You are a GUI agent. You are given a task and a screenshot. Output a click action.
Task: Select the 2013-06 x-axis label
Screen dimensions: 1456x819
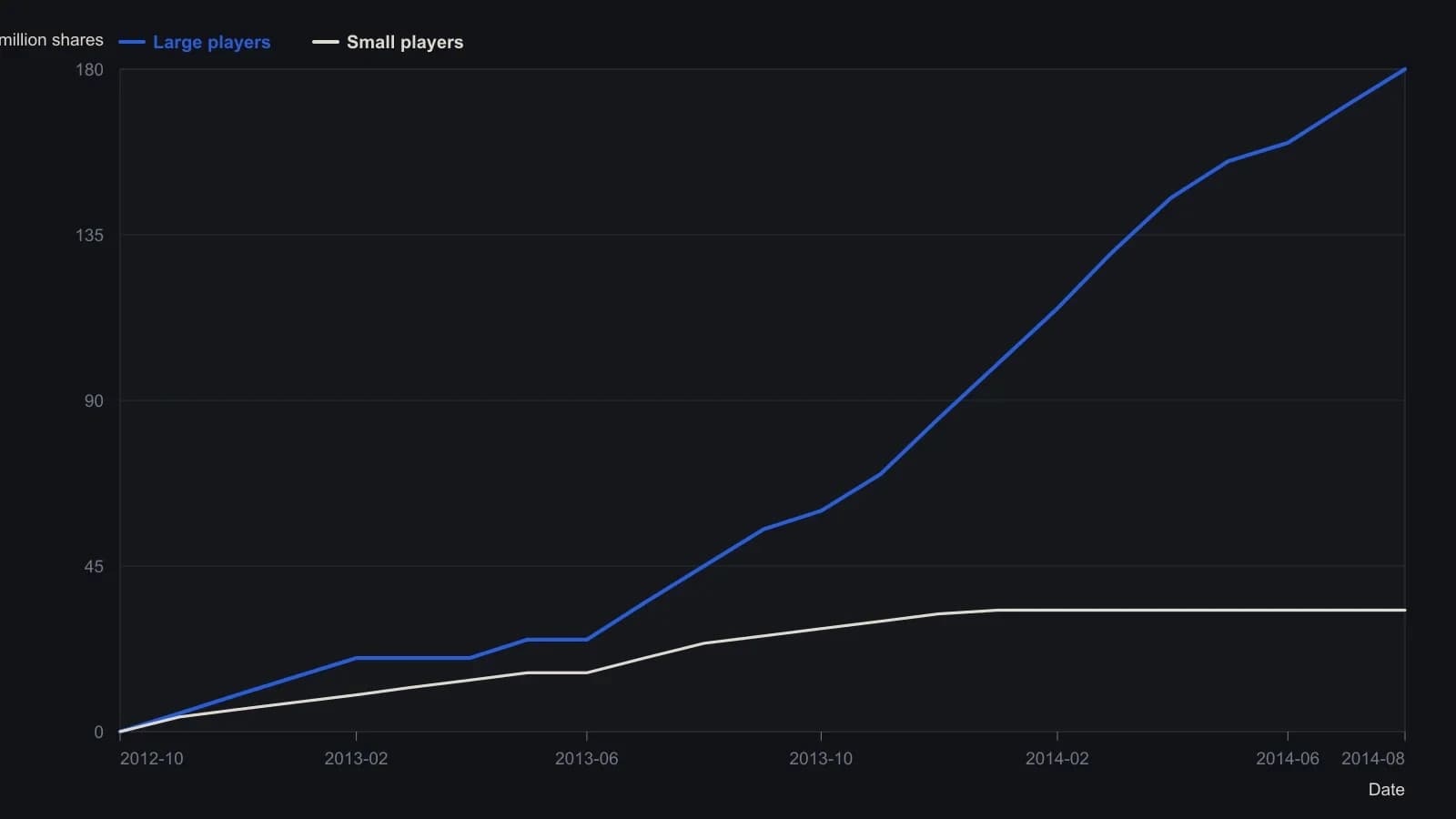586,758
